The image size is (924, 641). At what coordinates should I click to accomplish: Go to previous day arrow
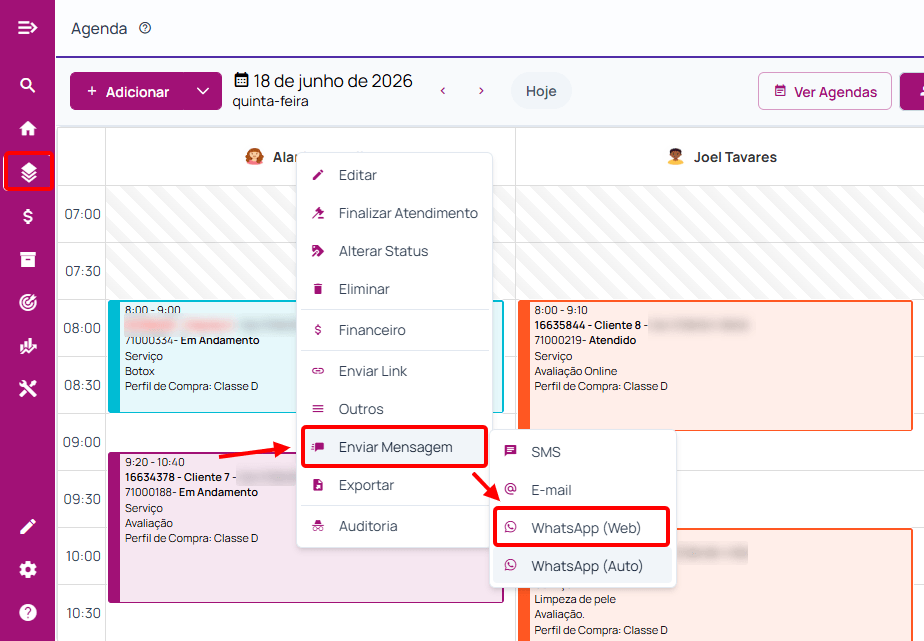pos(443,91)
